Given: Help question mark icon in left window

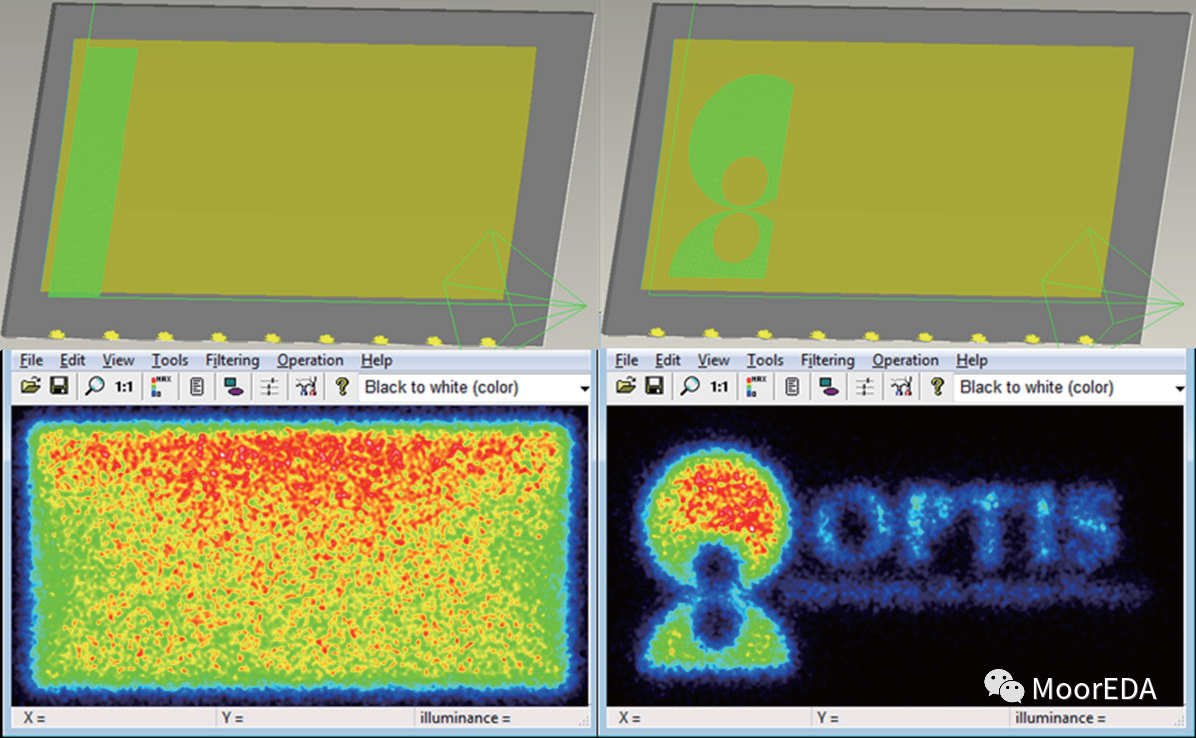Looking at the screenshot, I should [x=342, y=387].
